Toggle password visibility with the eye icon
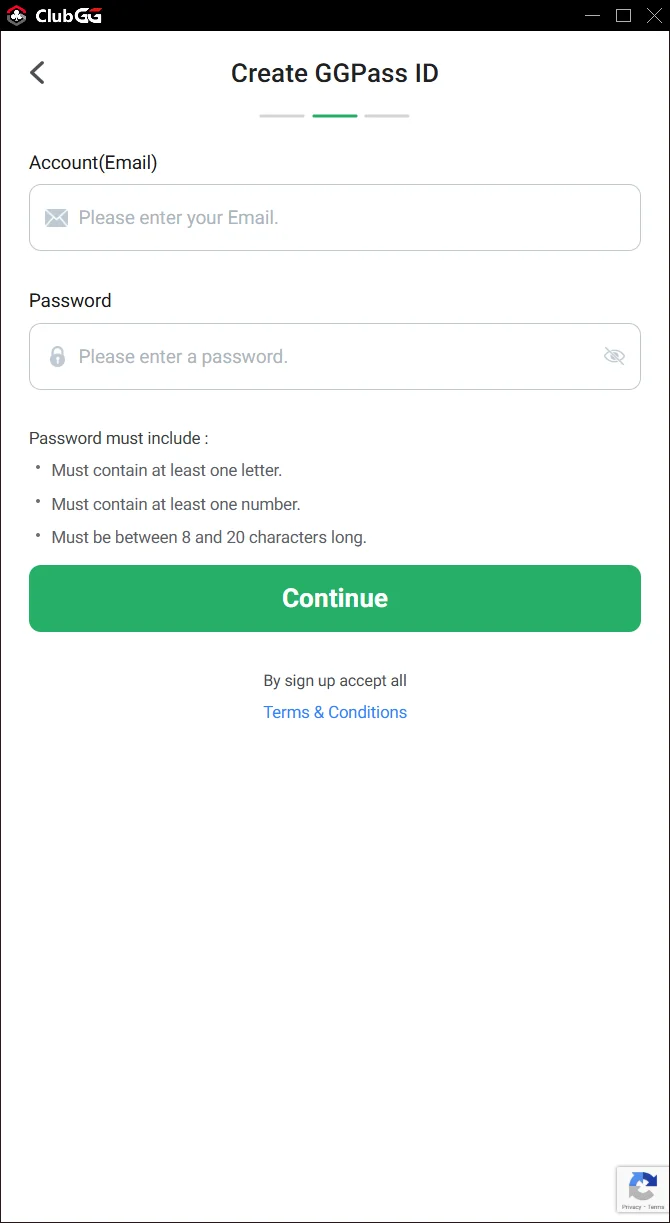670x1223 pixels. pos(614,356)
